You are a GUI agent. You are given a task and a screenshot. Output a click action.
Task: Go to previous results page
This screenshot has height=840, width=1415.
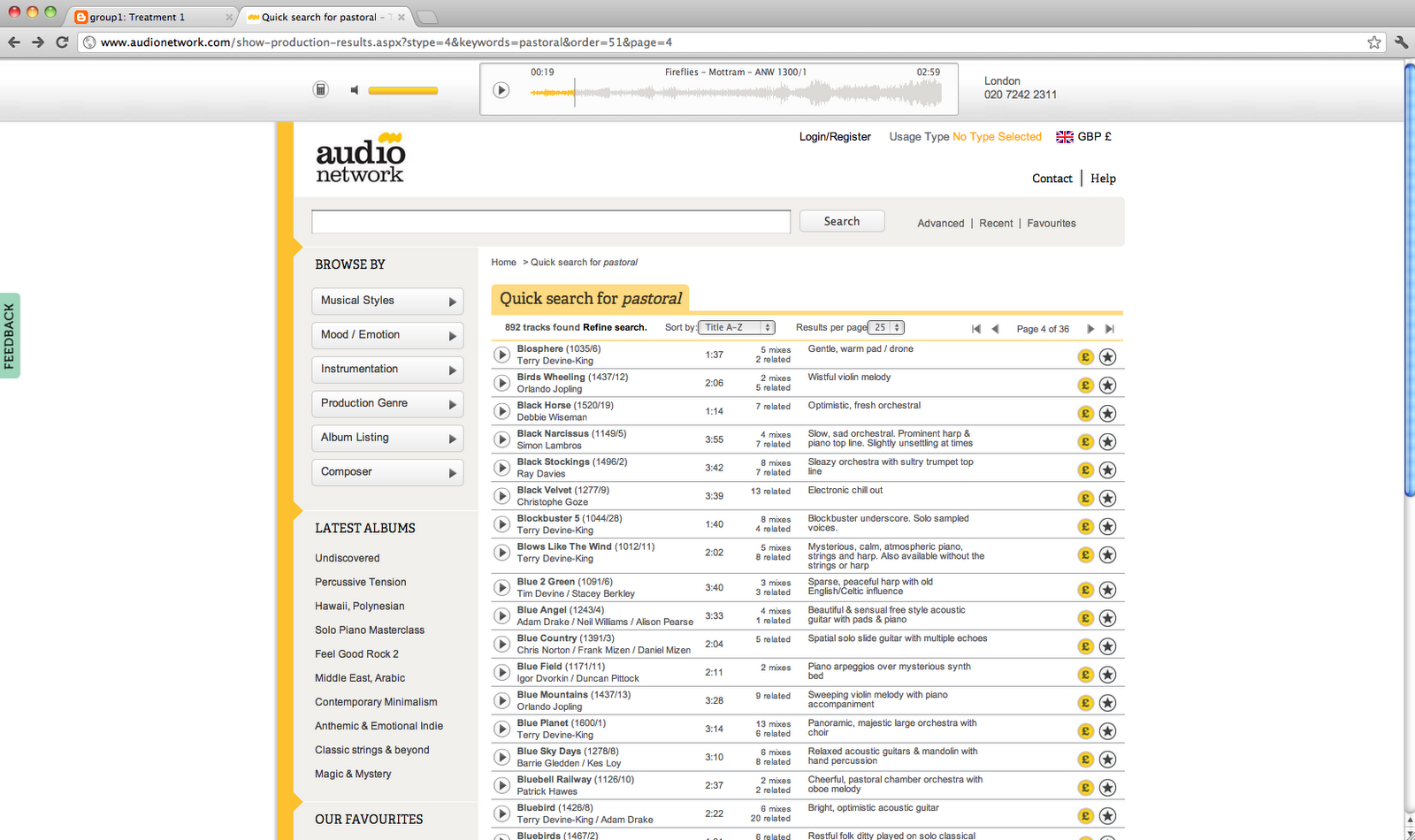click(996, 329)
